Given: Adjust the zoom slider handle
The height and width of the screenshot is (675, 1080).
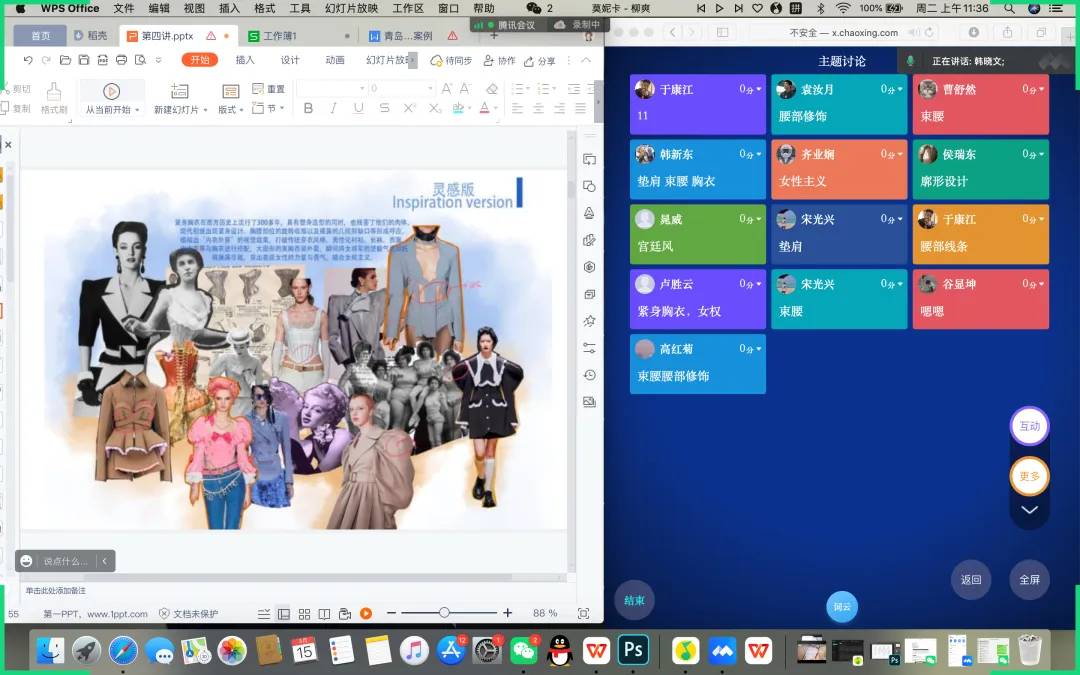Looking at the screenshot, I should pyautogui.click(x=444, y=613).
